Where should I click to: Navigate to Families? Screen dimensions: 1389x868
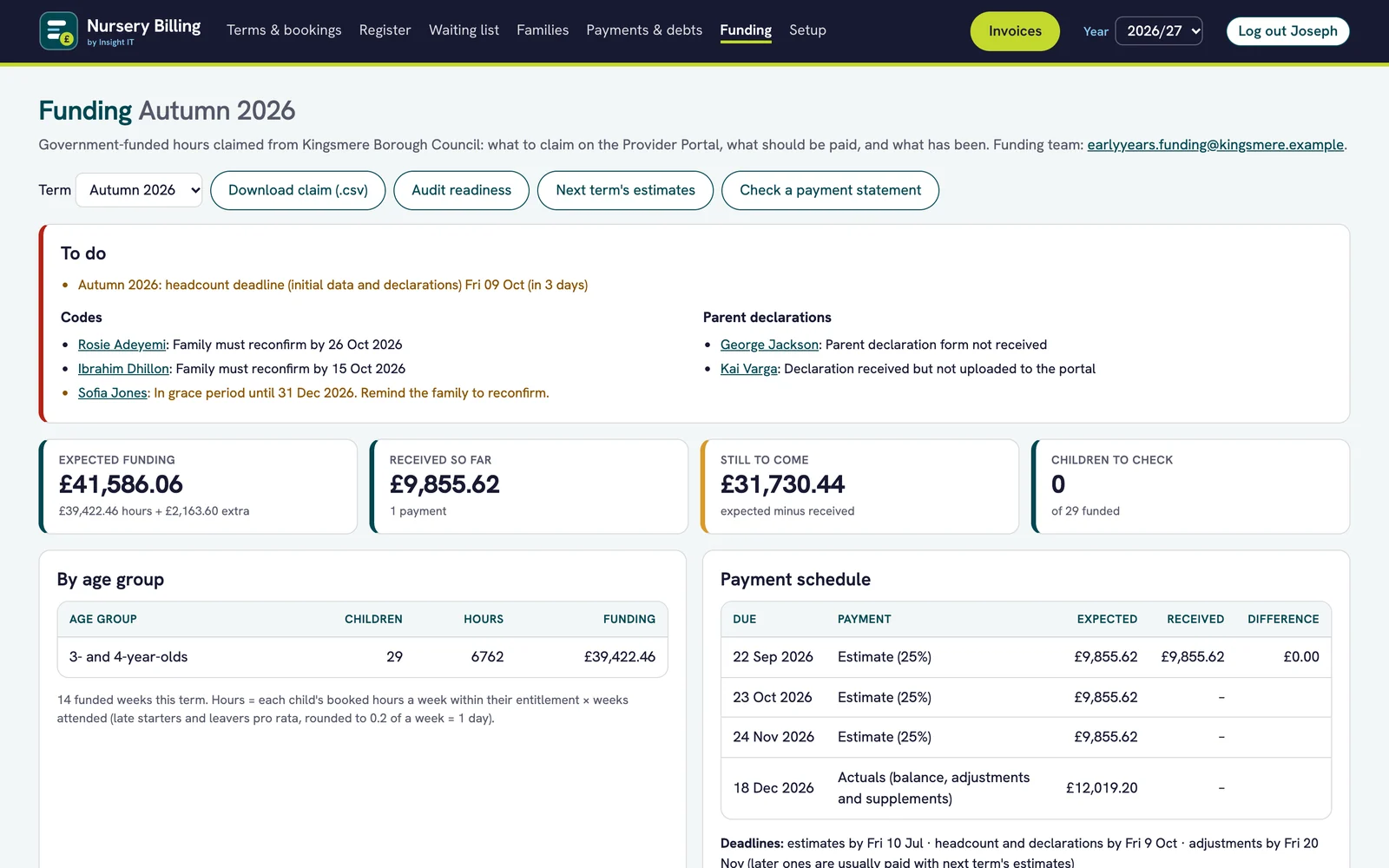[543, 30]
